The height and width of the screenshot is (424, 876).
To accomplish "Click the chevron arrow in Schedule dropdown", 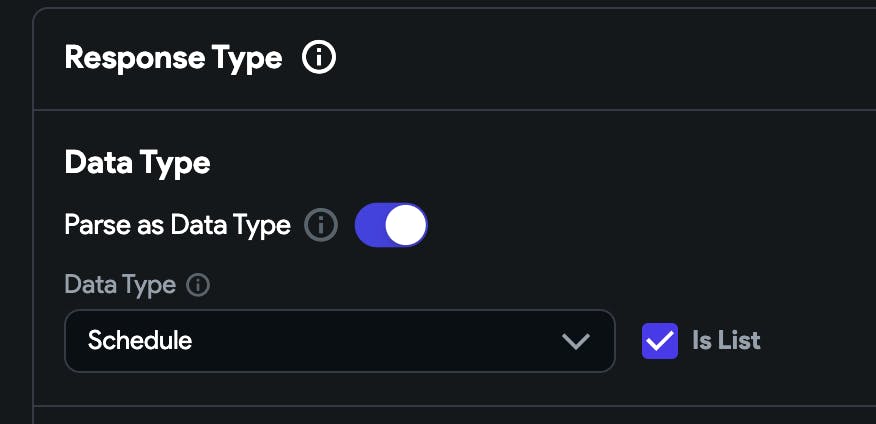I will (x=575, y=341).
